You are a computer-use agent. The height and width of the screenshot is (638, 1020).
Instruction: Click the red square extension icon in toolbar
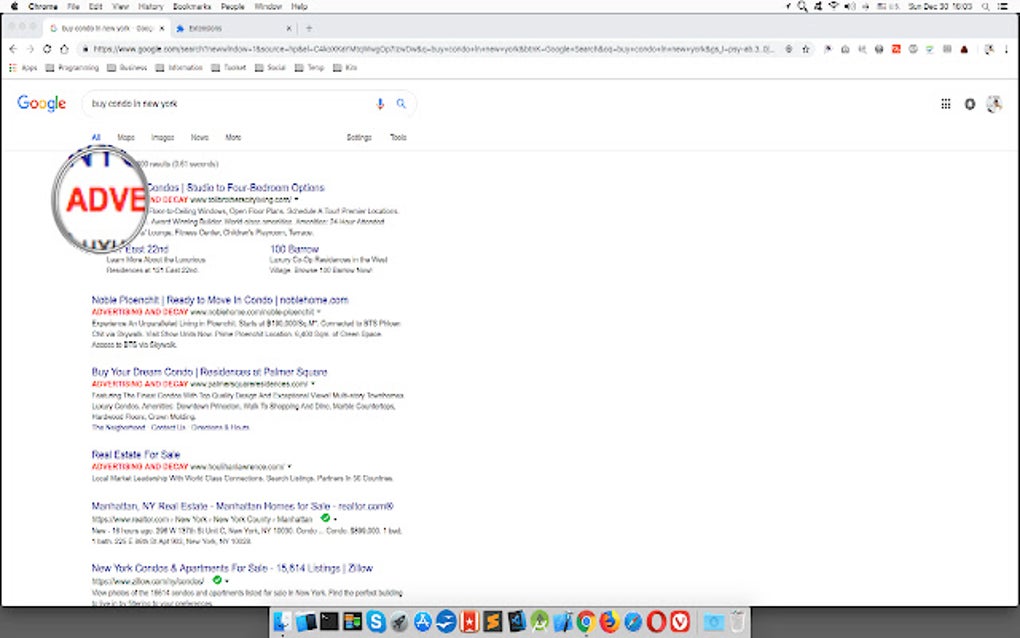coord(896,49)
